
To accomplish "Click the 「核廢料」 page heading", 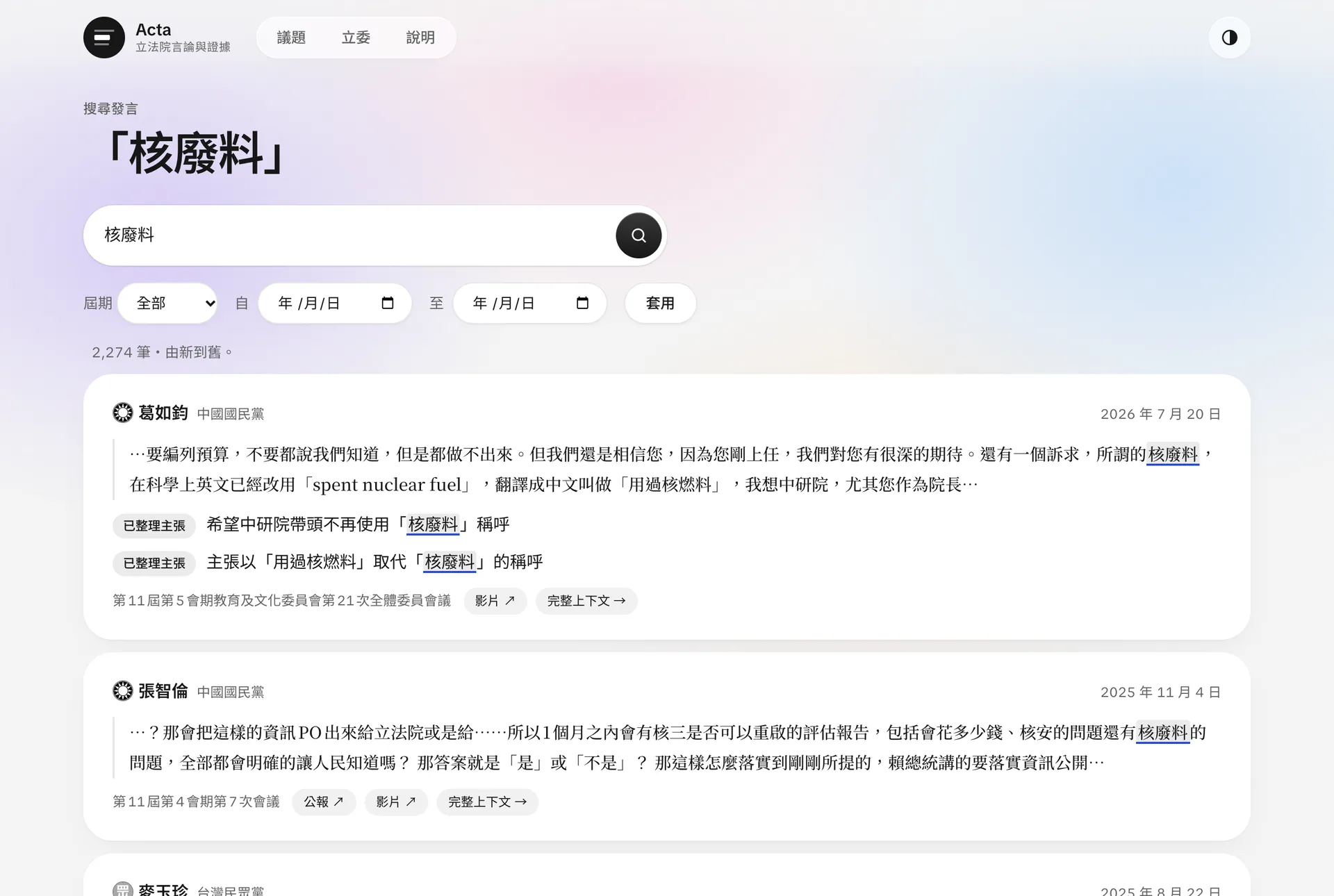I will pos(195,154).
